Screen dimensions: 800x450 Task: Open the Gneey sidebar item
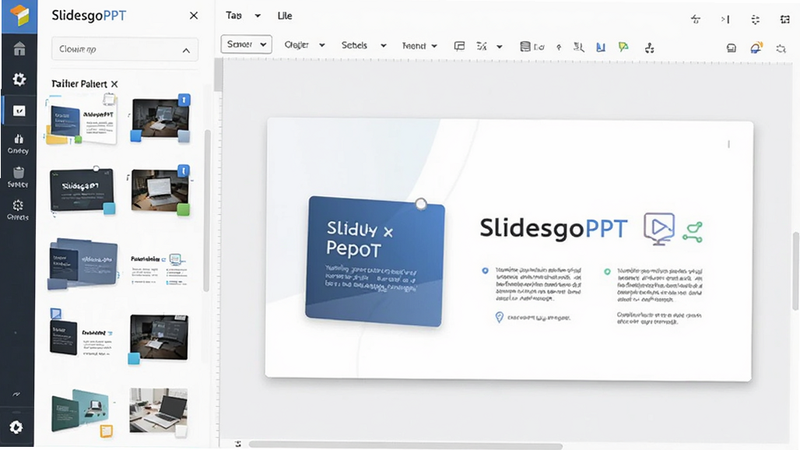point(18,144)
